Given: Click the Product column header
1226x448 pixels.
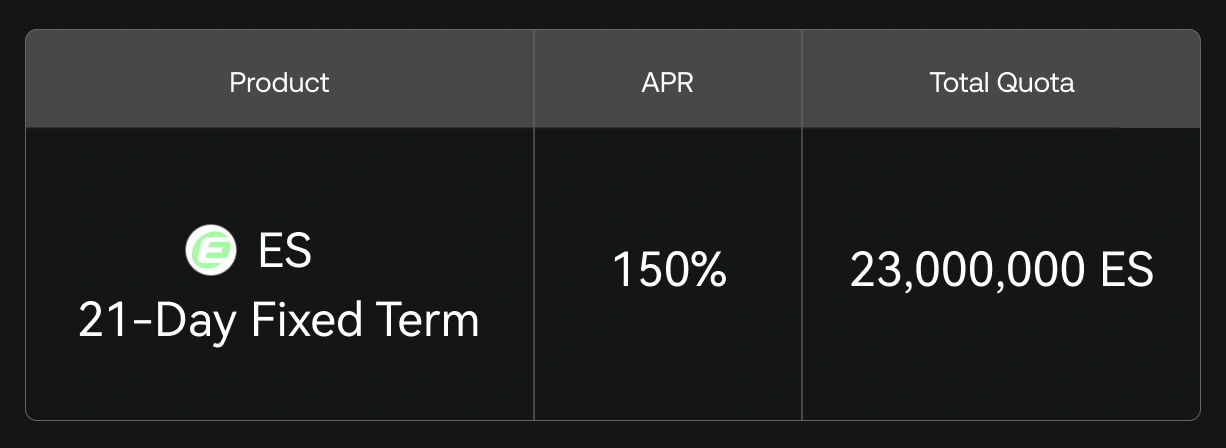Looking at the screenshot, I should (279, 82).
